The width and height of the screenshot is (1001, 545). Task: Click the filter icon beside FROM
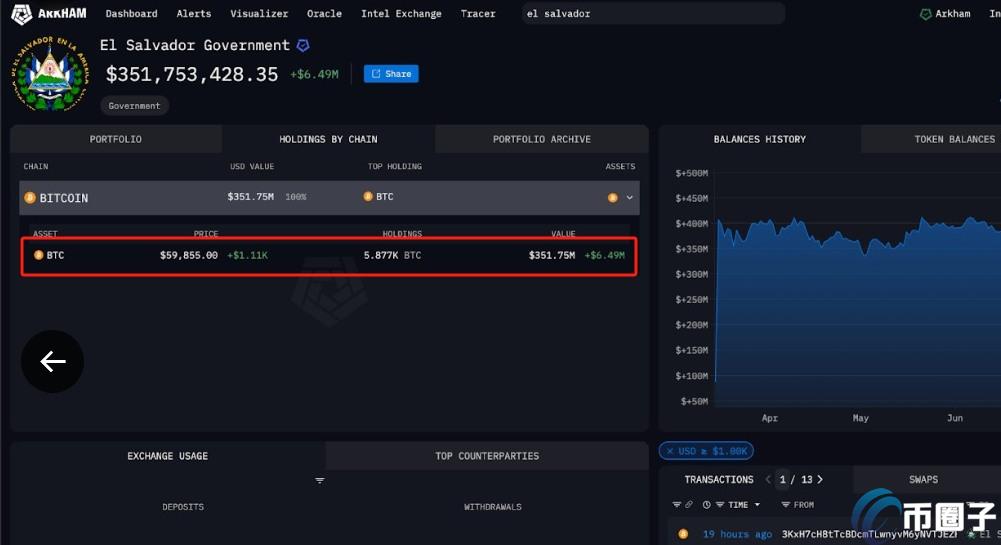tap(786, 505)
